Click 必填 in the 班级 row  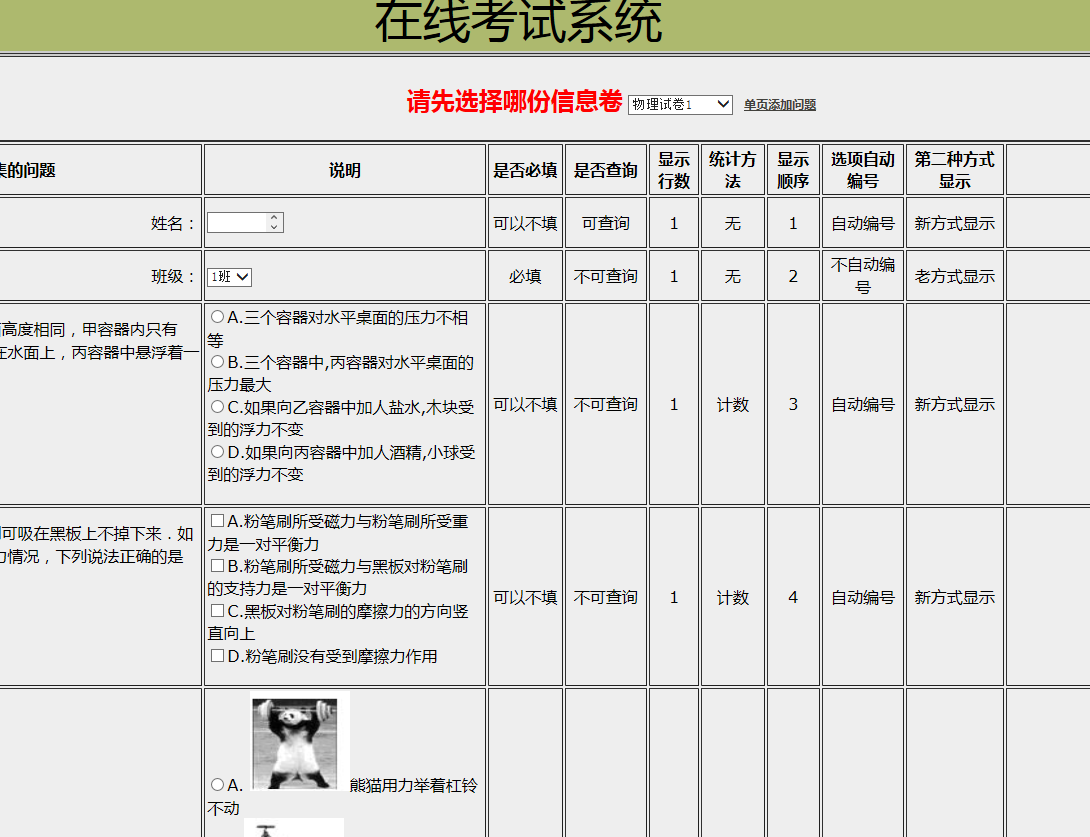coord(525,277)
